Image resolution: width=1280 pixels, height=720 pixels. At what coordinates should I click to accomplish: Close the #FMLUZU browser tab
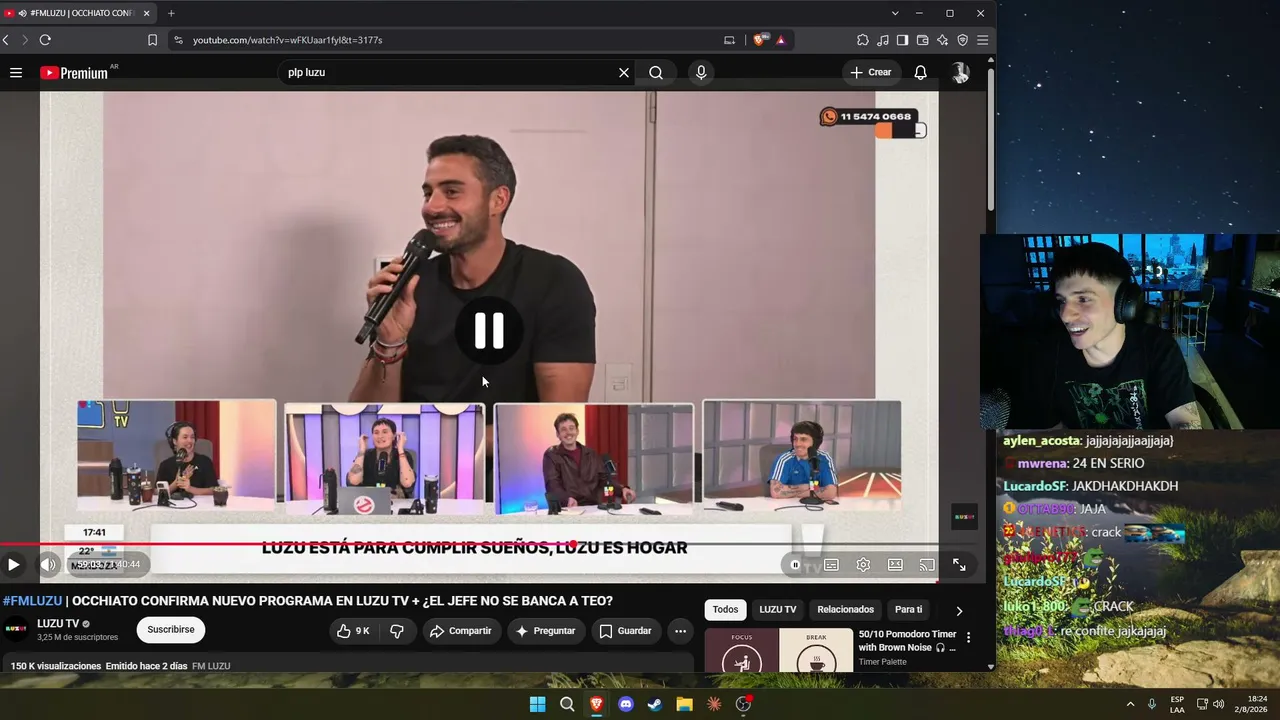[146, 13]
